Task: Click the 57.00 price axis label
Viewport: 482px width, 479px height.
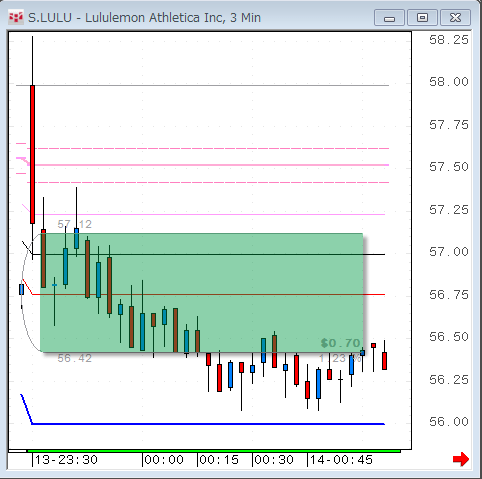Action: click(x=449, y=252)
